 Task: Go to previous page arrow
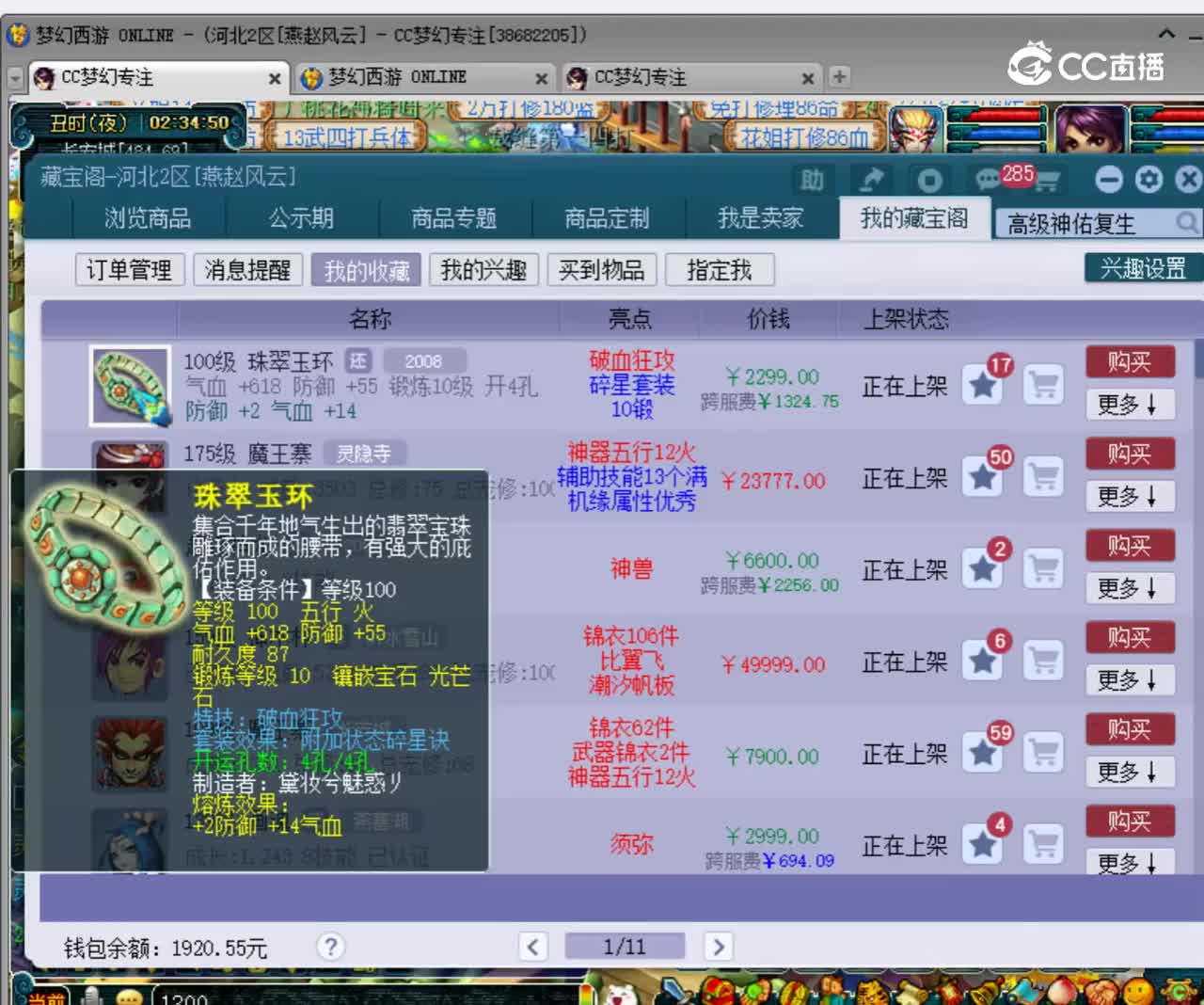(532, 947)
